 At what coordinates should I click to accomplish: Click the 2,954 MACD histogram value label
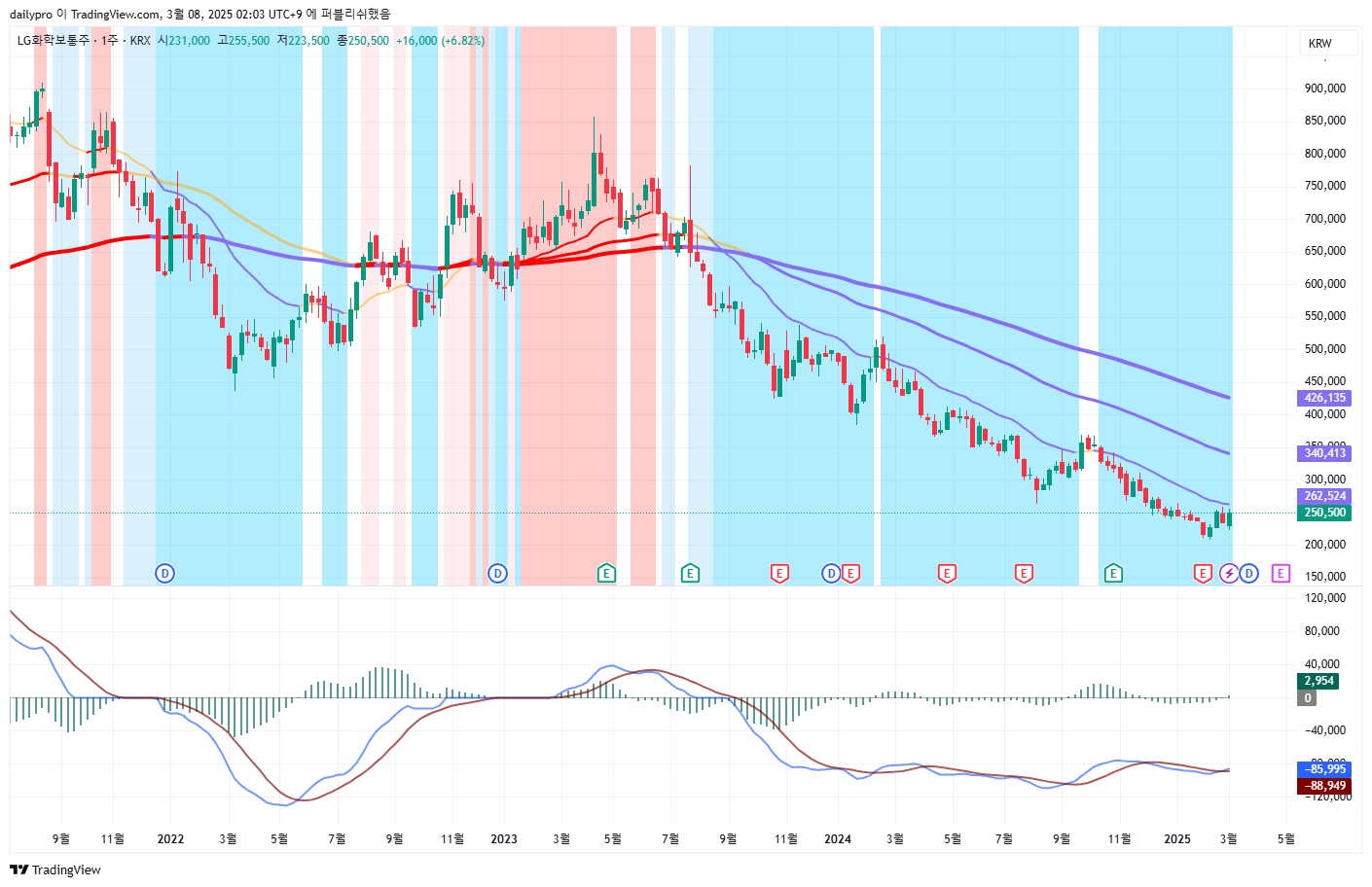click(1318, 681)
